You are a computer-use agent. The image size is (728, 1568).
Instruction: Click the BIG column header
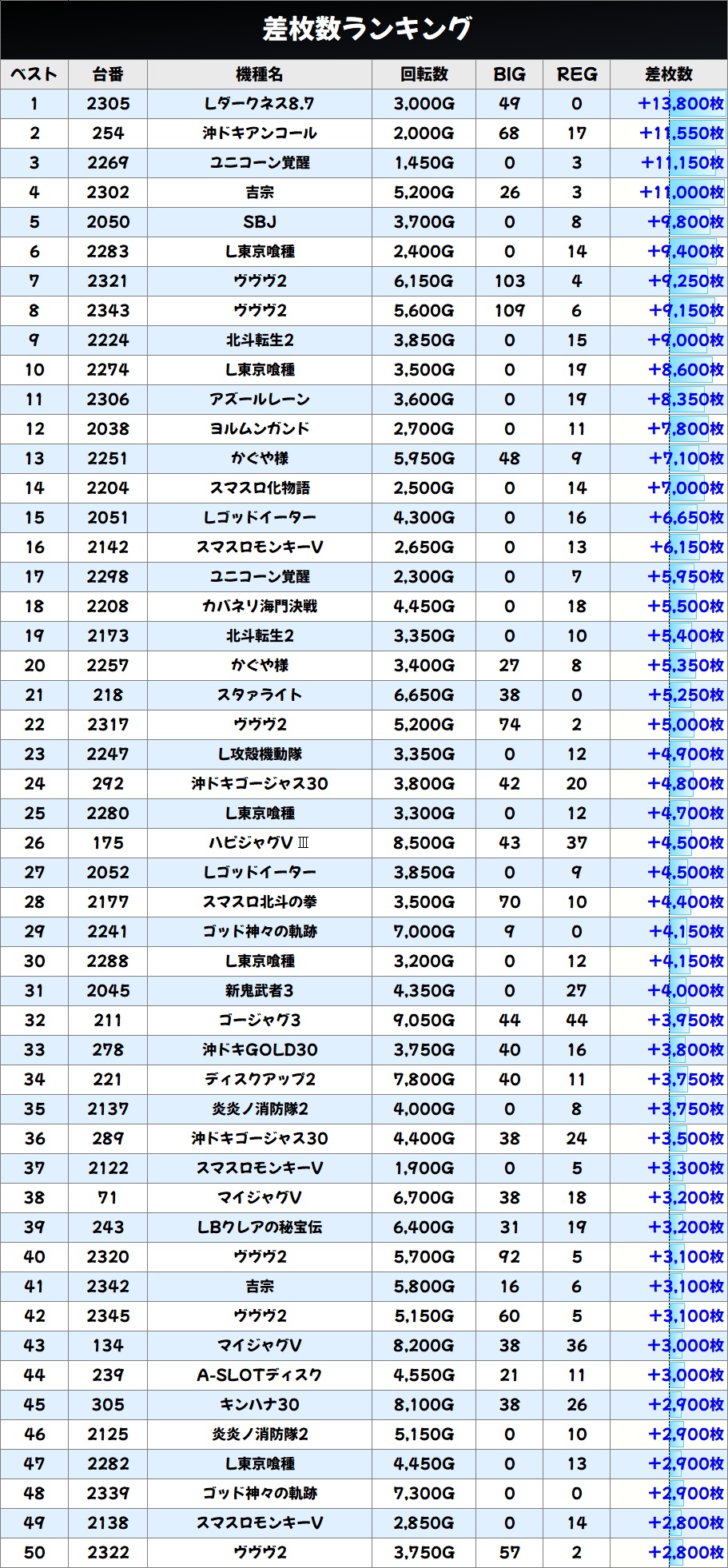coord(509,74)
